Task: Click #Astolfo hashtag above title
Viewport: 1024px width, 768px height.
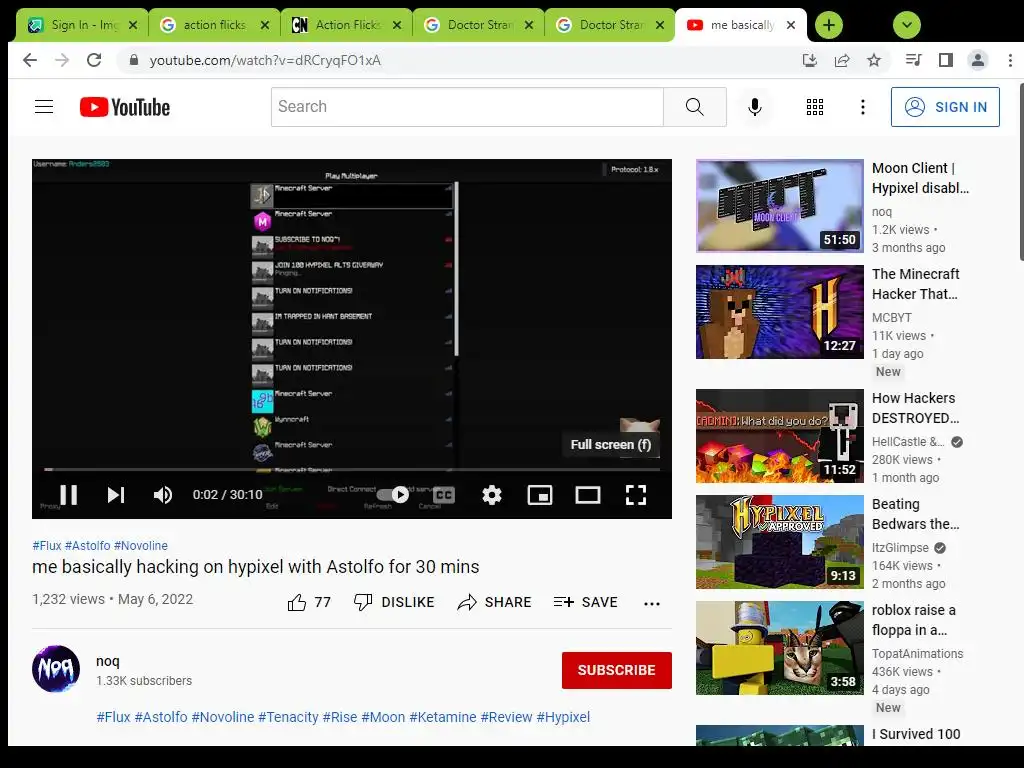Action: pos(88,545)
